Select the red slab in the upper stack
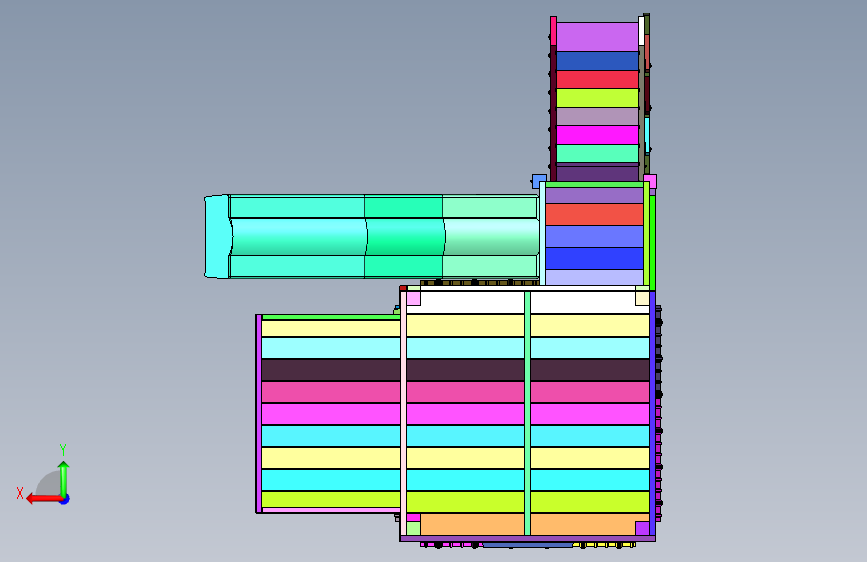Screen dimensions: 867x562 point(597,79)
